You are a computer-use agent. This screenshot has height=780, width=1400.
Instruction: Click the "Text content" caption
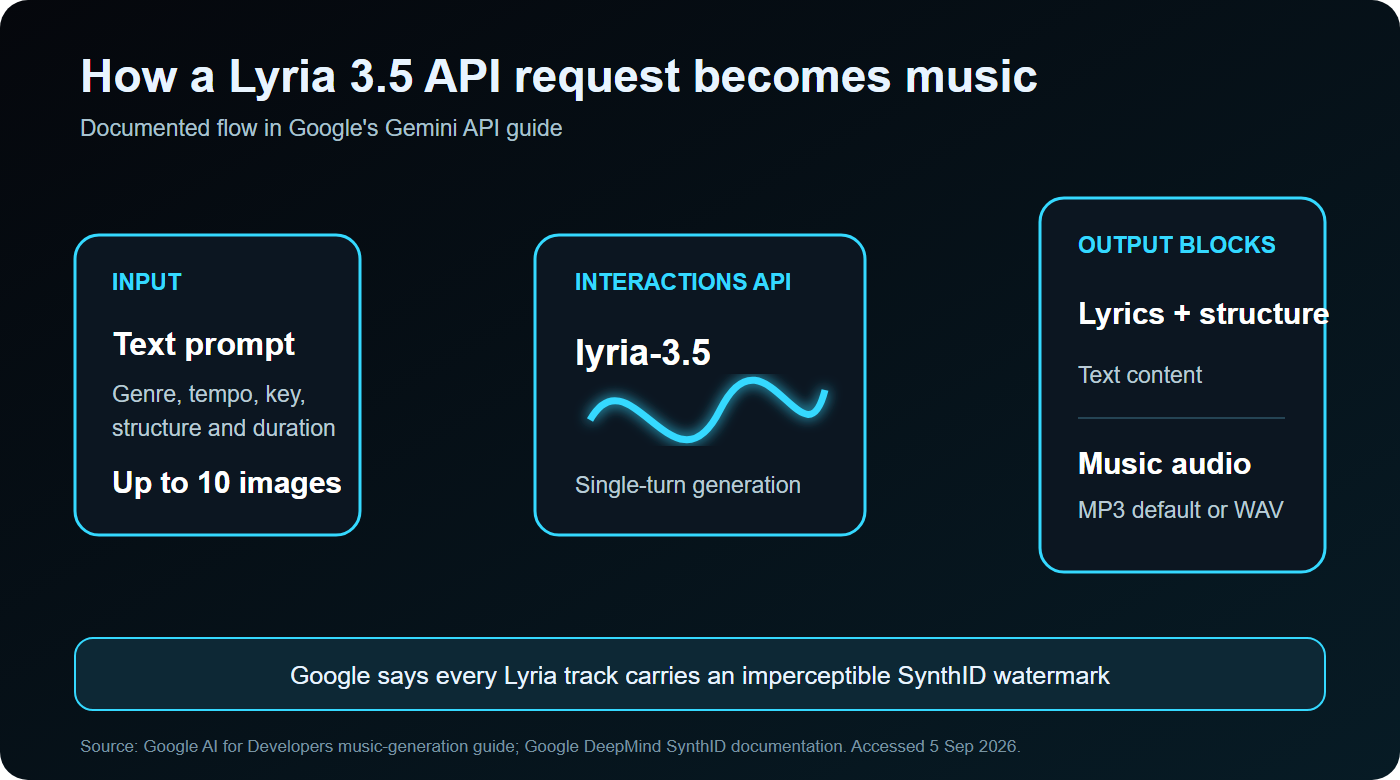click(1140, 375)
